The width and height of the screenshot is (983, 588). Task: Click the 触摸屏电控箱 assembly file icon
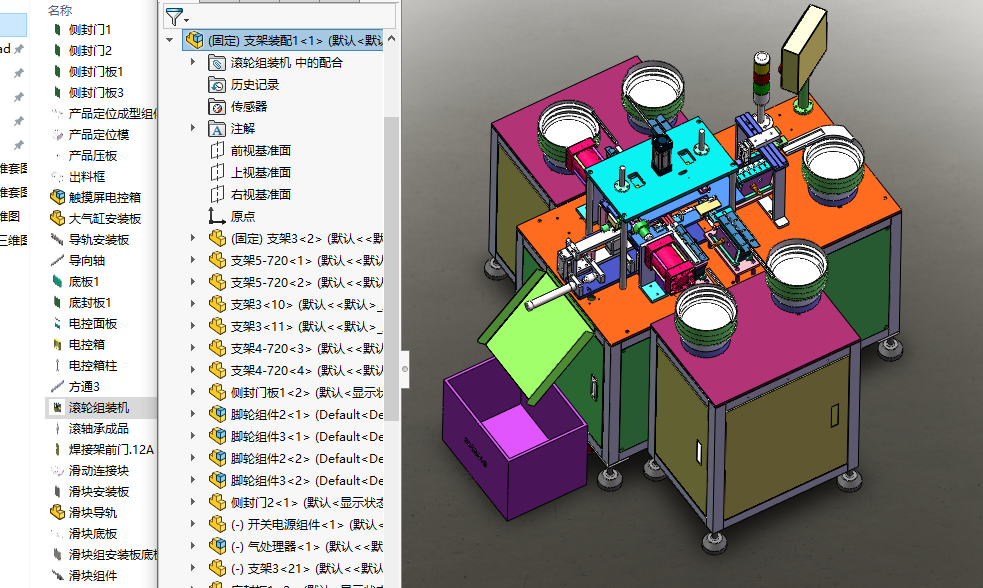tap(57, 197)
